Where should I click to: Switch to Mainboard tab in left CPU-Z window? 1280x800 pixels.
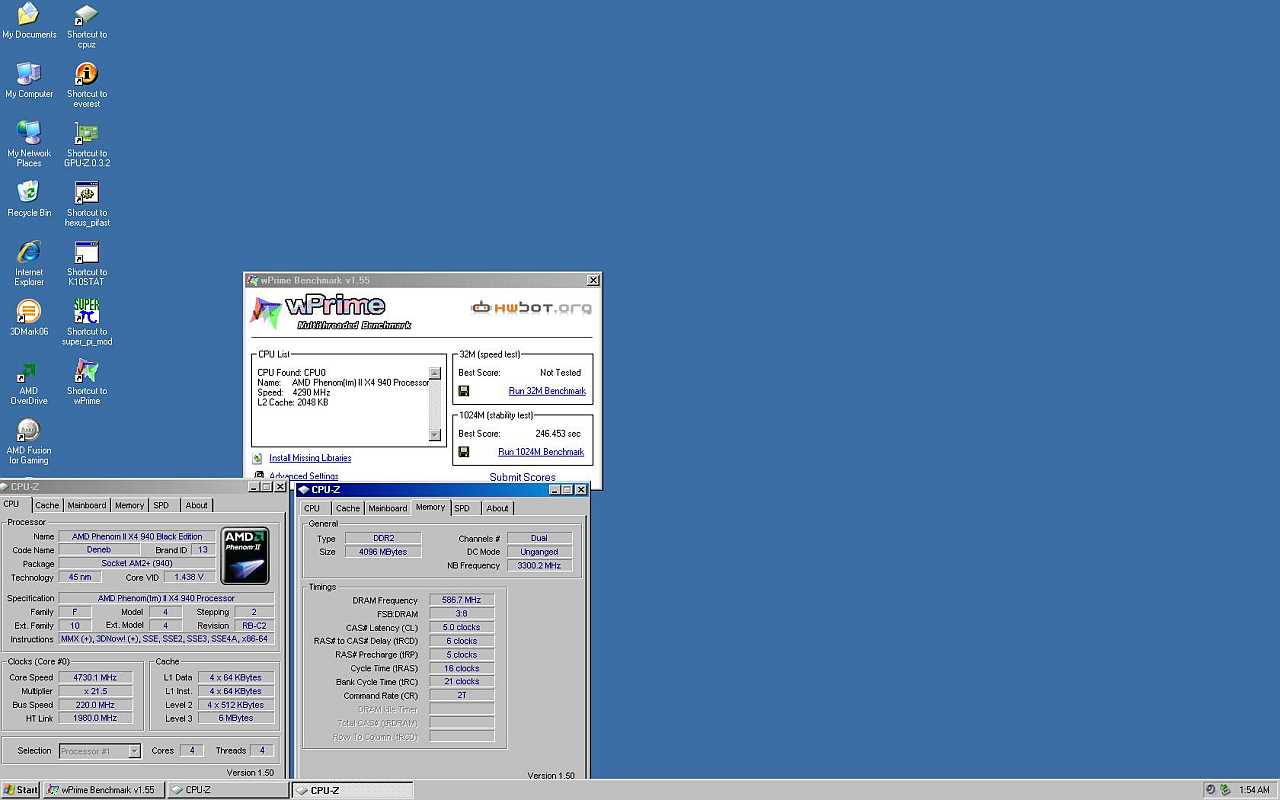point(87,505)
